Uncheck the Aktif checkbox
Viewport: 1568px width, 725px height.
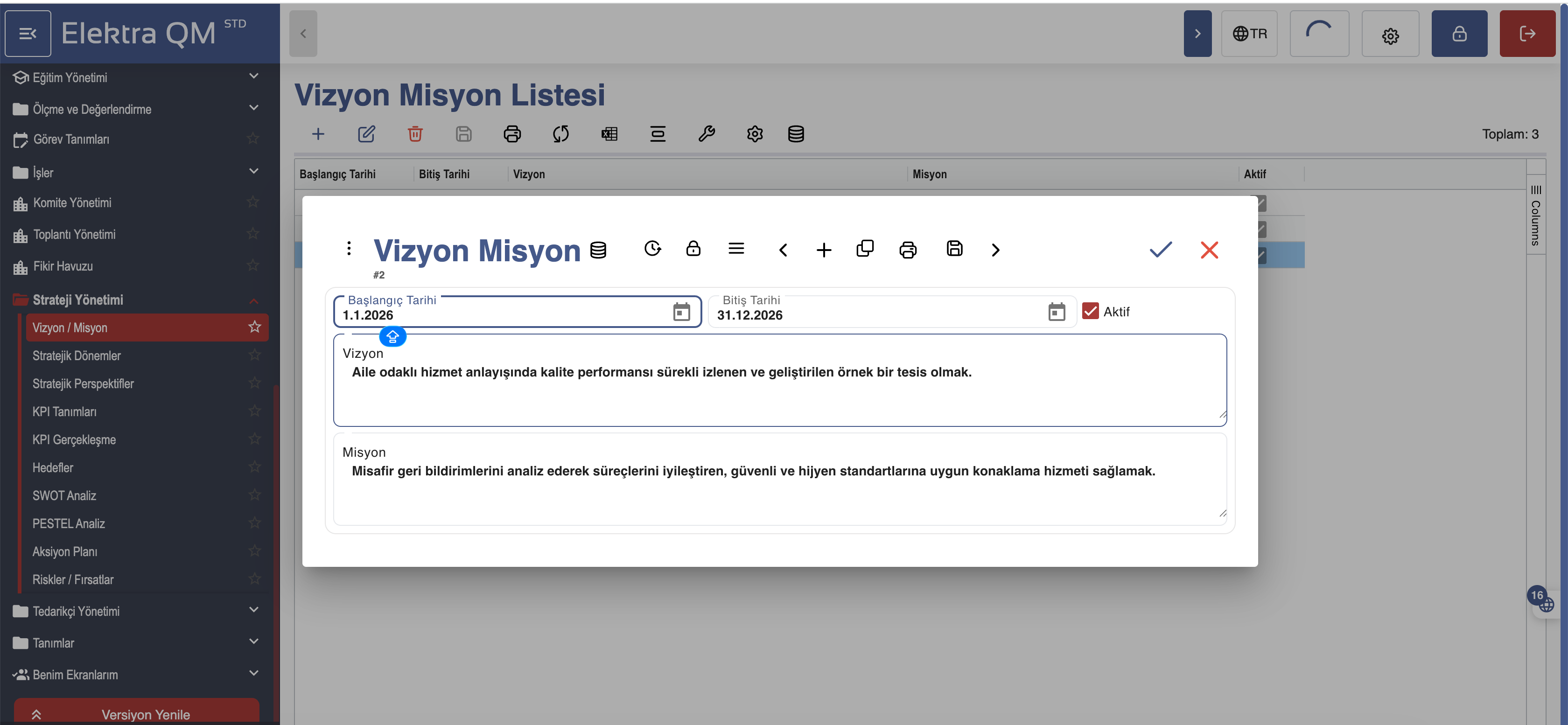point(1090,311)
